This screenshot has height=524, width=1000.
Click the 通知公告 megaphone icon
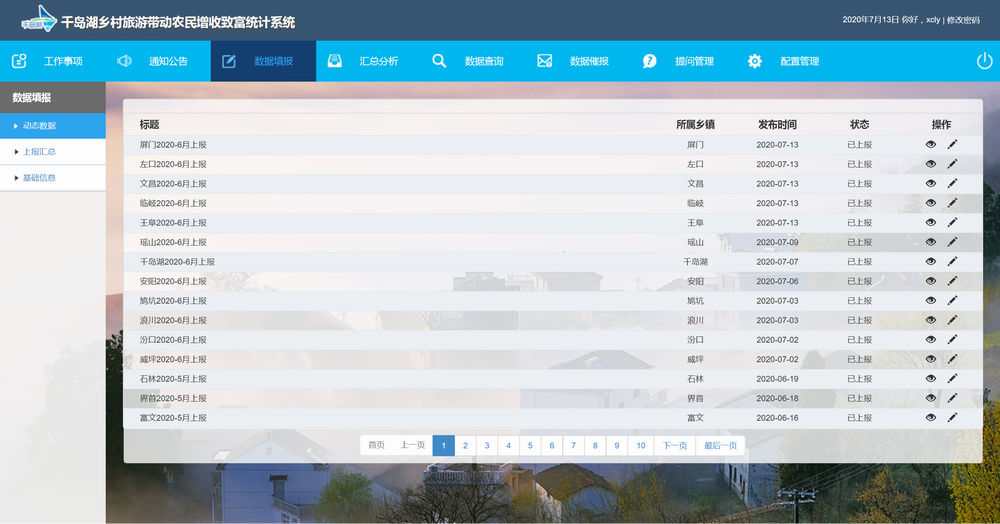click(124, 61)
